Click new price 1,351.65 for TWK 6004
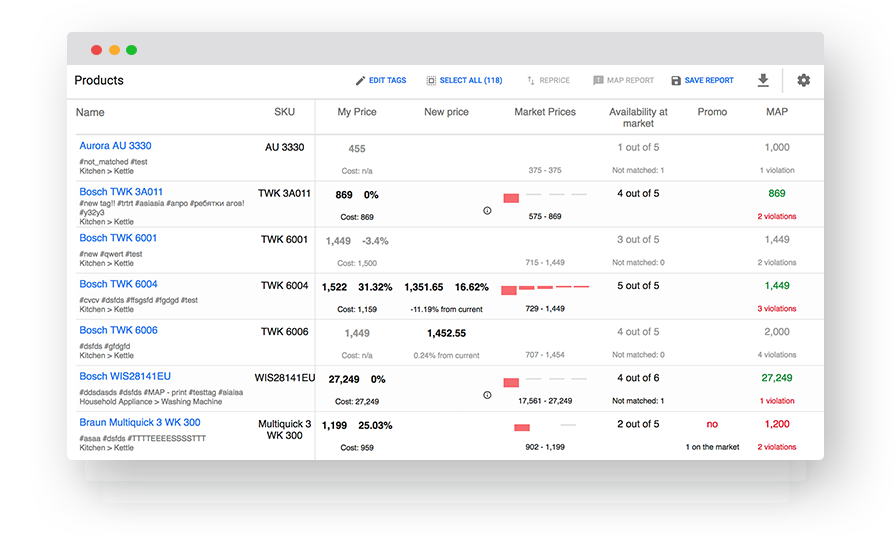 coord(424,287)
